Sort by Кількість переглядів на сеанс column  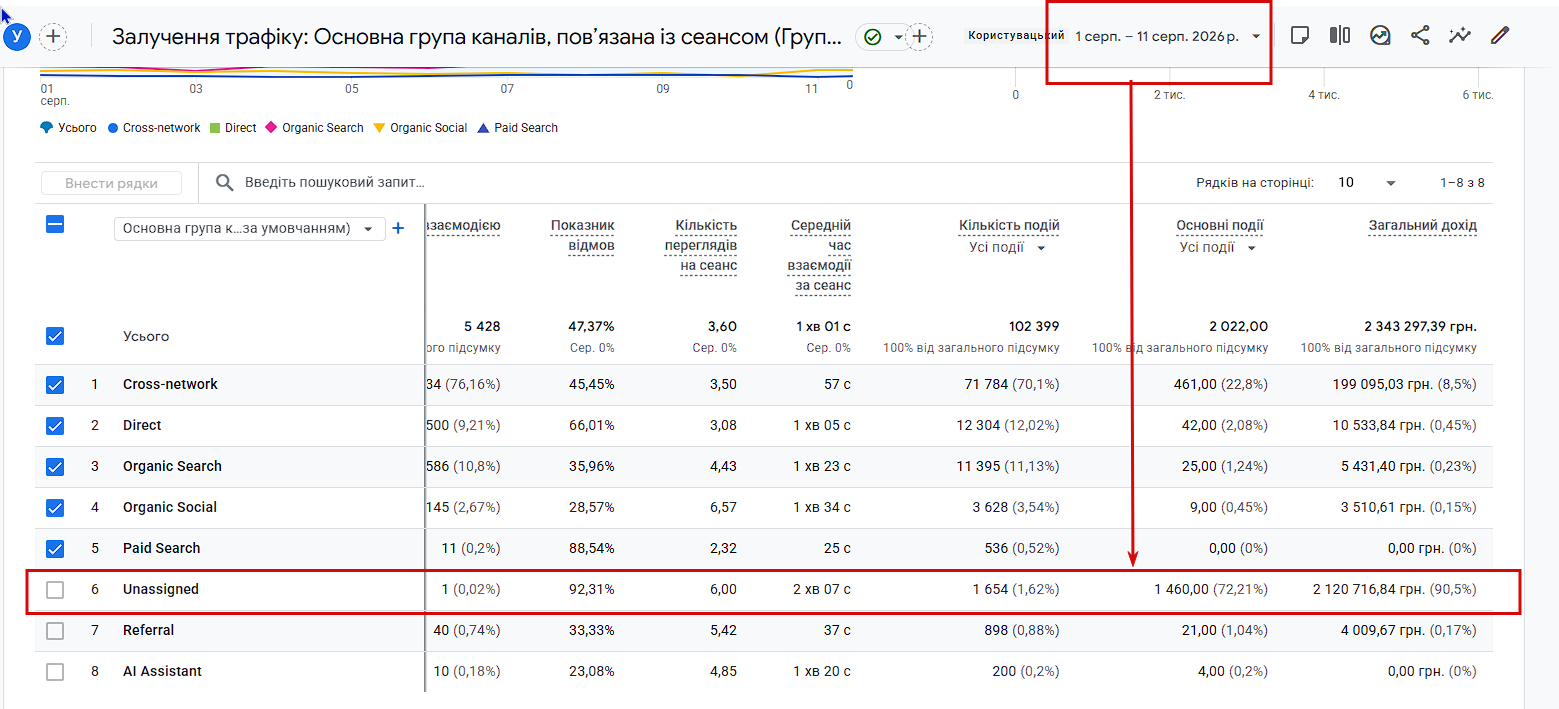(700, 245)
